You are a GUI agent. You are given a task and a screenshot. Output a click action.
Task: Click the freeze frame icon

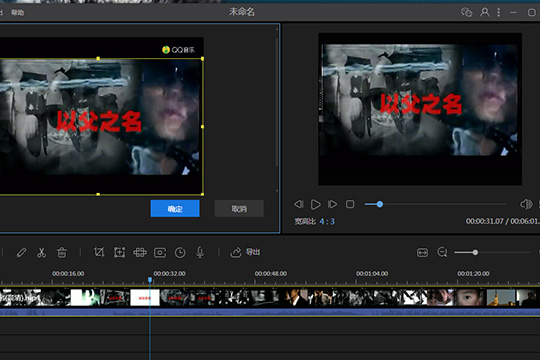click(160, 253)
